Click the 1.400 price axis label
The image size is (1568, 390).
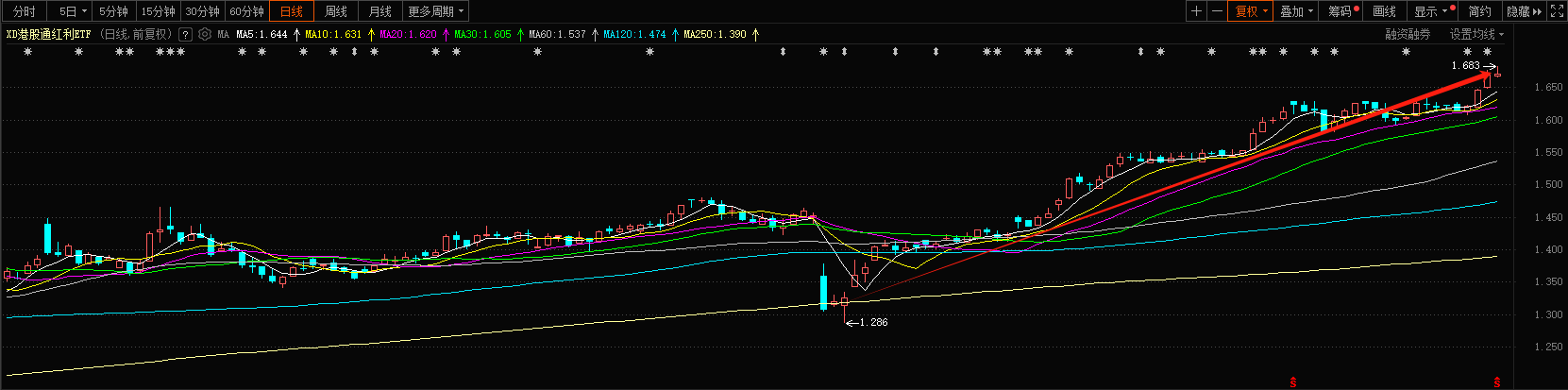1548,250
